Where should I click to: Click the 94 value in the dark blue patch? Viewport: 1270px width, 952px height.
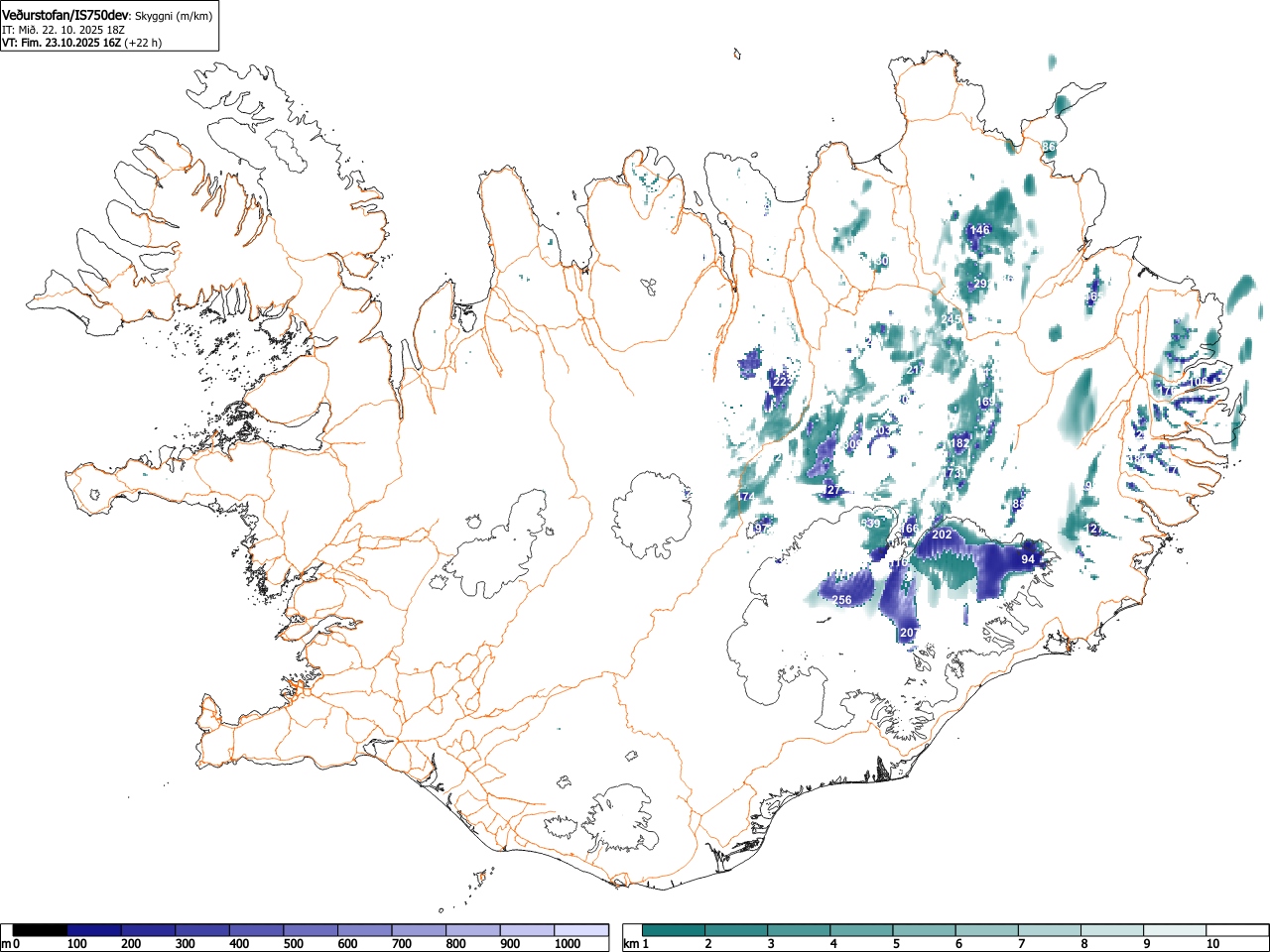click(x=1028, y=559)
